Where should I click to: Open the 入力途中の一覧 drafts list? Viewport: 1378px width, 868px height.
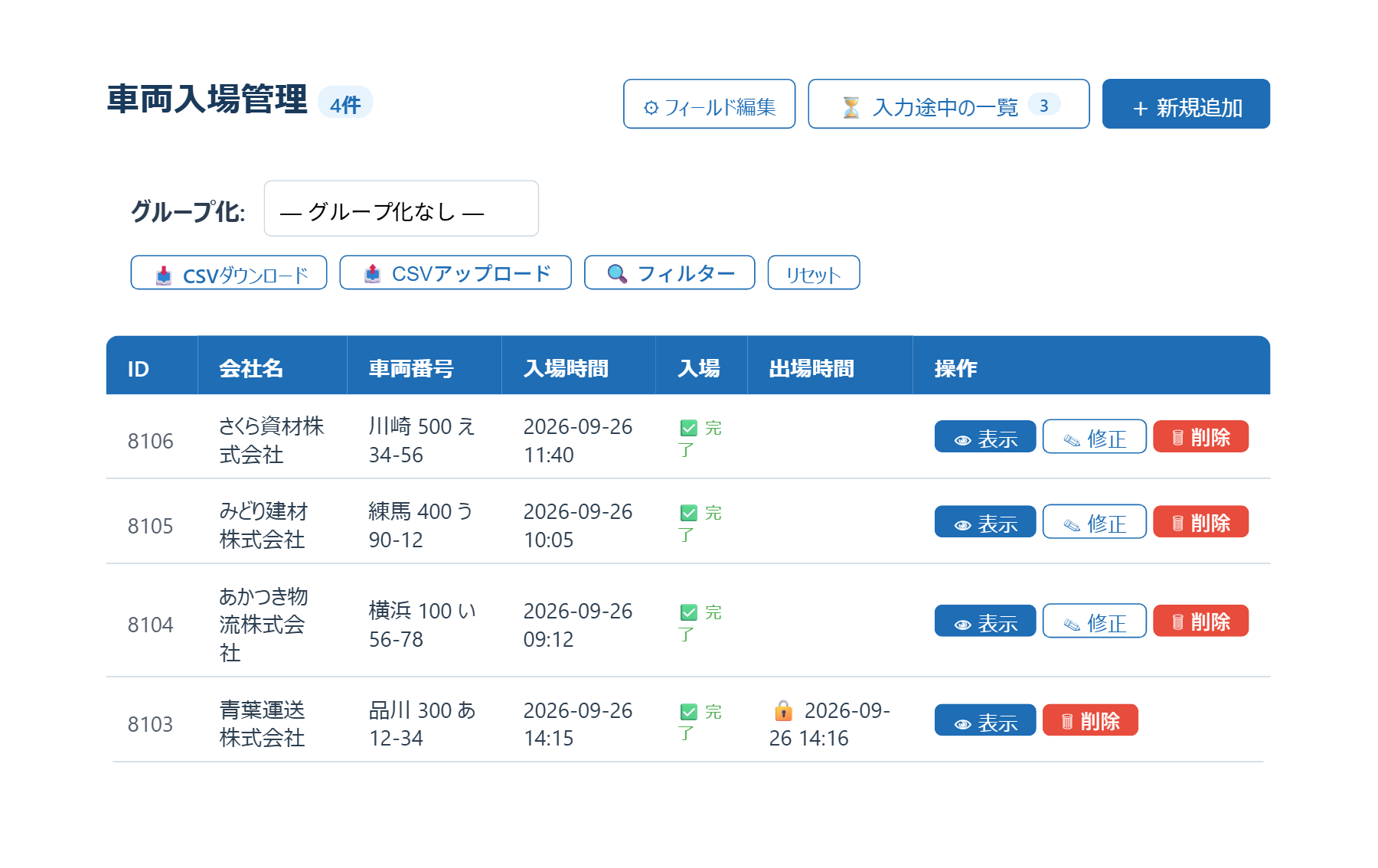pos(949,104)
